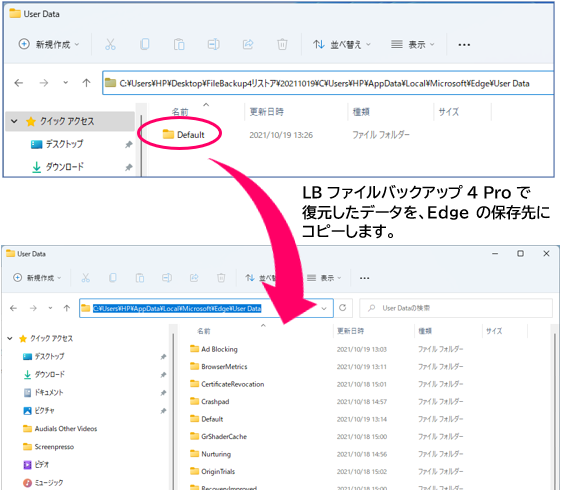
Task: Click Delete trash icon in top window toolbar
Action: [282, 44]
